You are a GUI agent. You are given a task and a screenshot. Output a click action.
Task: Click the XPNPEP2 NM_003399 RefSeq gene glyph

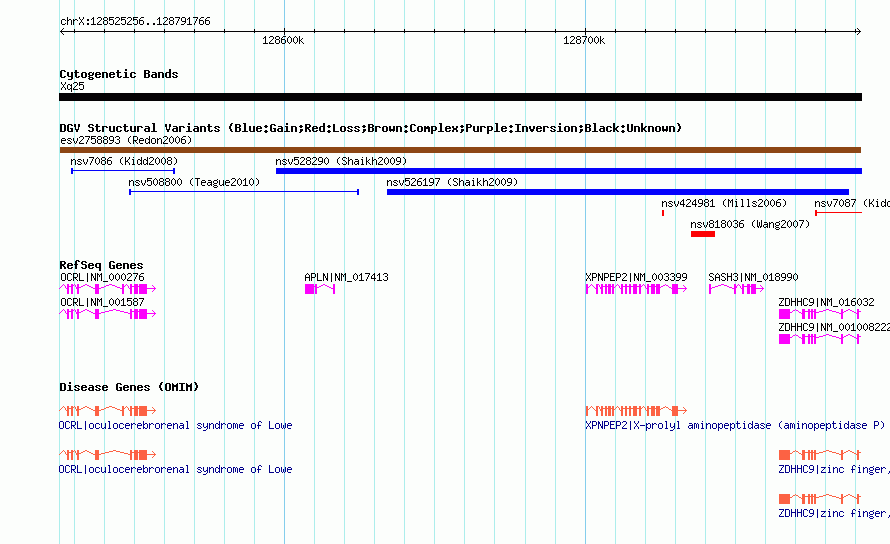[x=636, y=289]
